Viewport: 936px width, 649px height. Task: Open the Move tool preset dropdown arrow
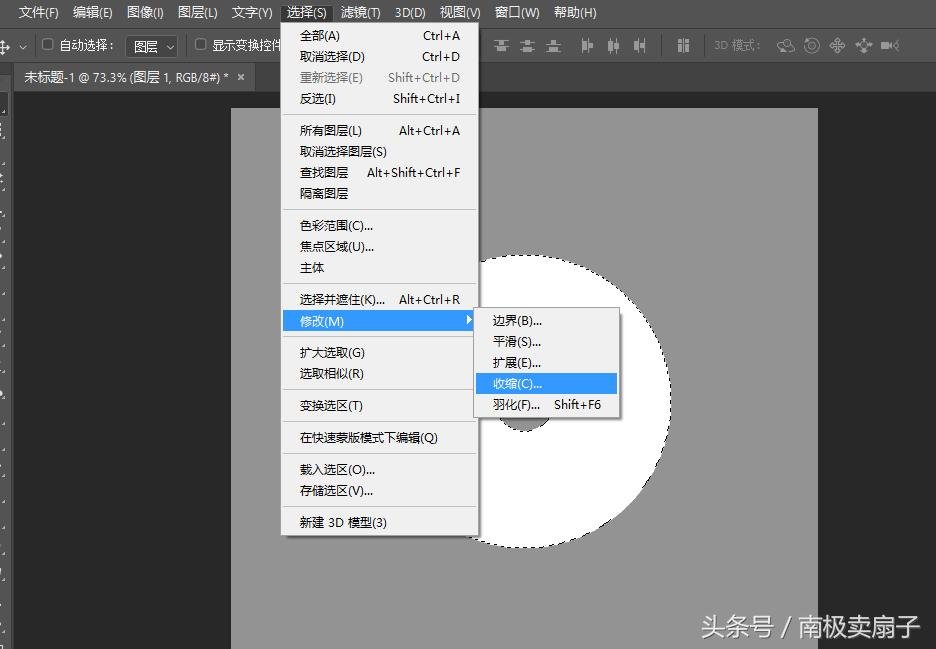coord(22,46)
